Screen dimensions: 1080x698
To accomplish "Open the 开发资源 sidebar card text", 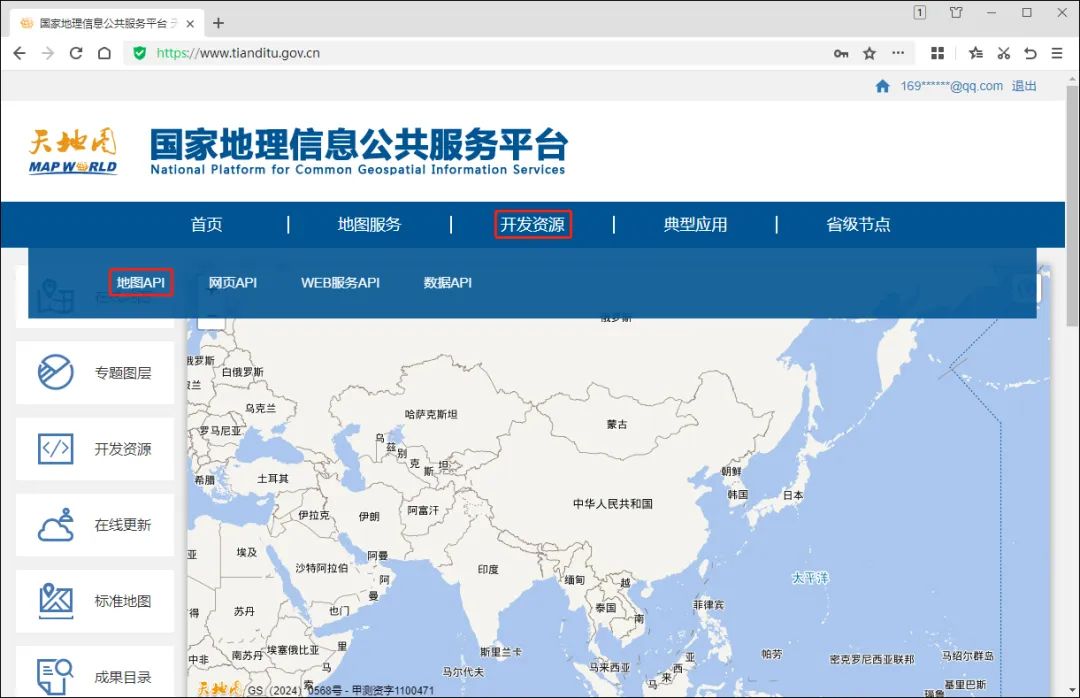I will pos(123,449).
